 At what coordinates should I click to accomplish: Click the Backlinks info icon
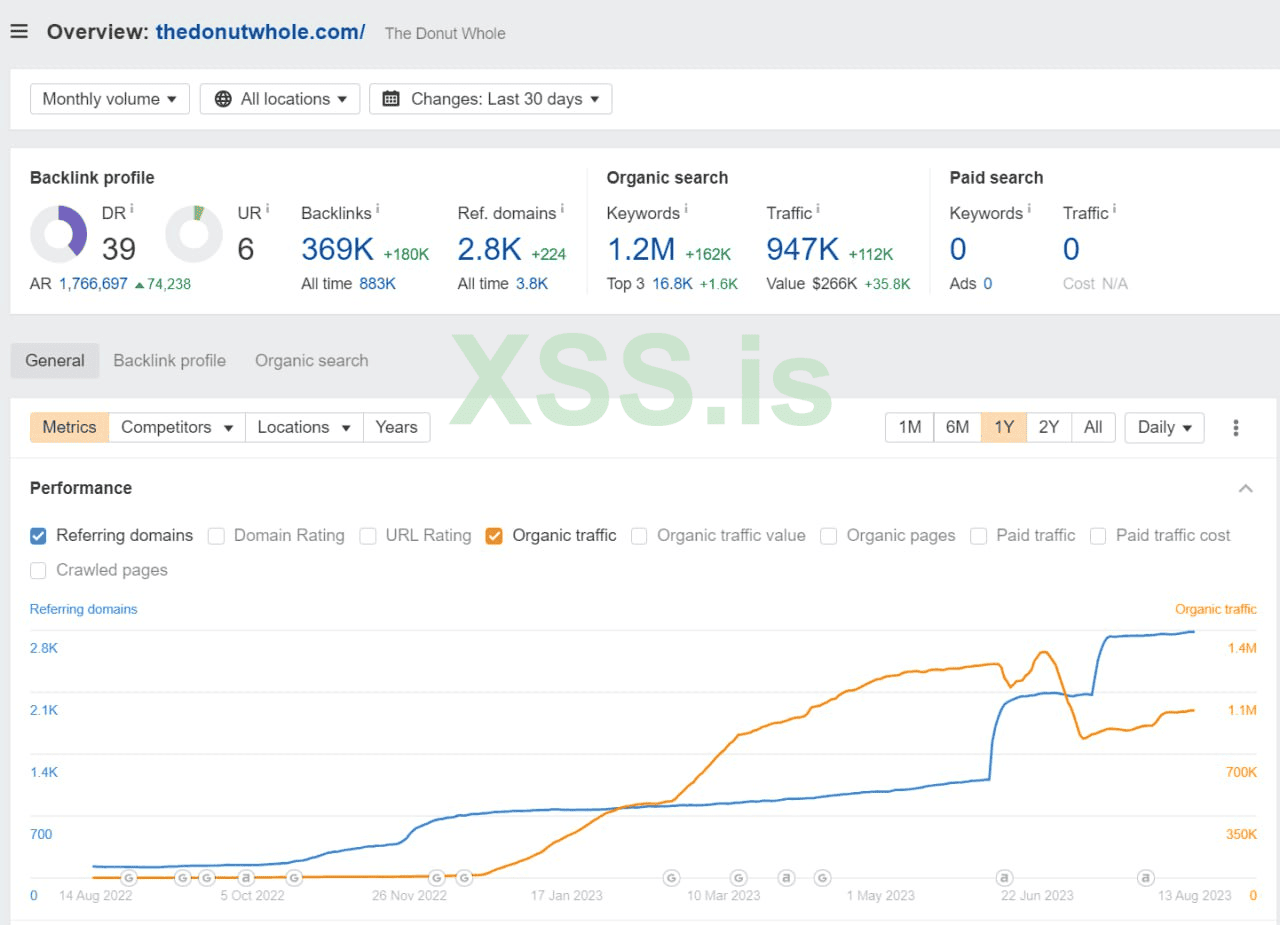point(377,210)
